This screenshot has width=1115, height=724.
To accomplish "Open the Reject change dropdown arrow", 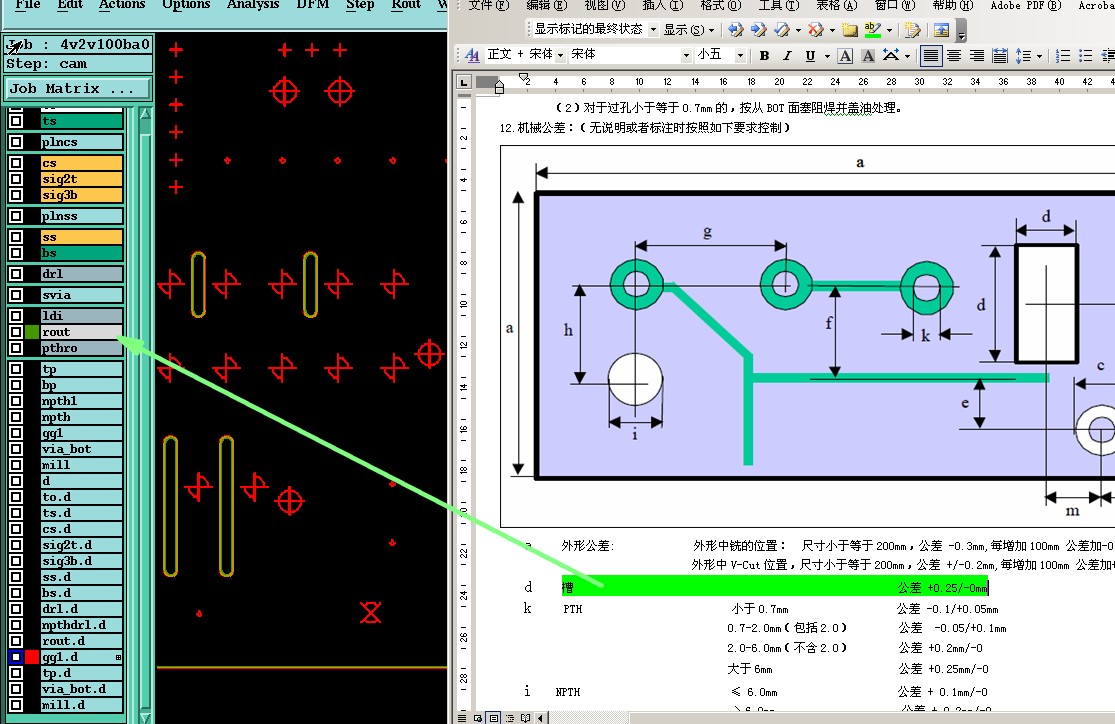I will click(x=832, y=30).
